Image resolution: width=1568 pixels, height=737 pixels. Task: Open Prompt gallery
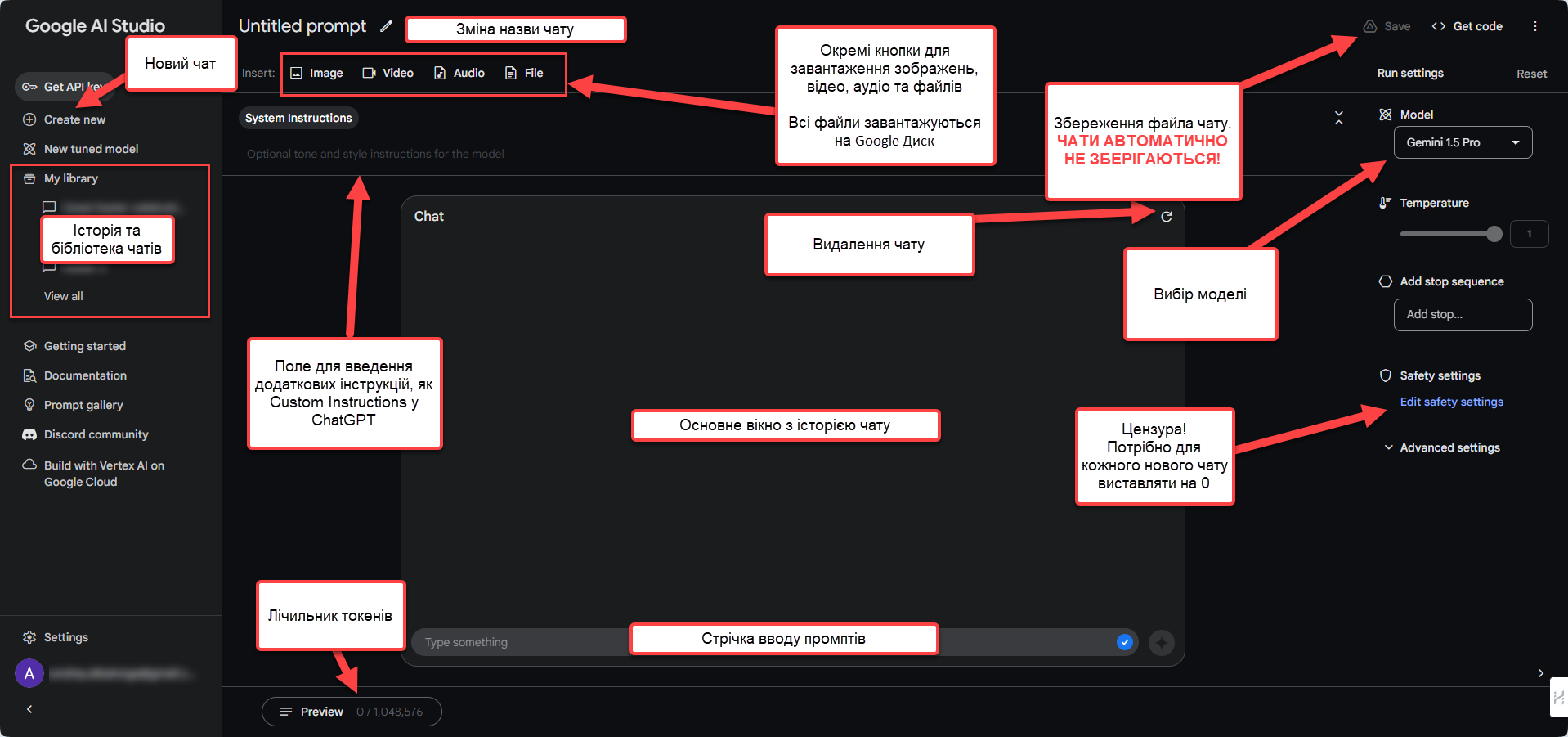[73, 405]
